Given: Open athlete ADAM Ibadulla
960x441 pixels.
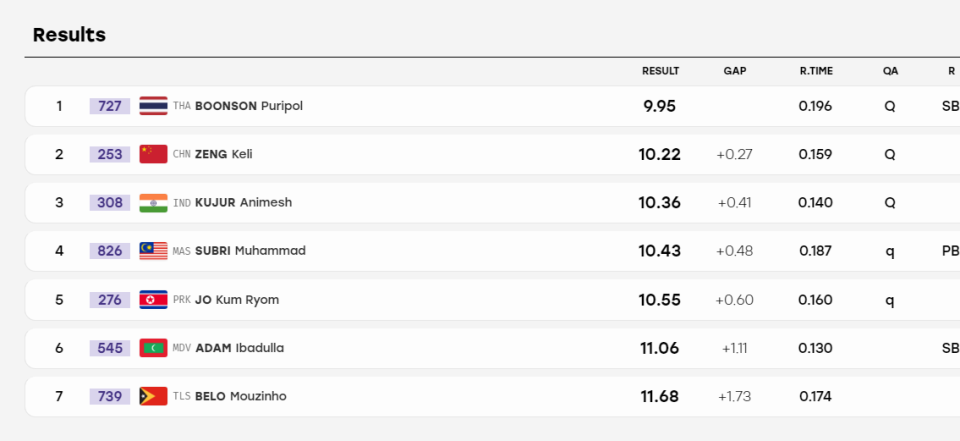Looking at the screenshot, I should (x=239, y=348).
